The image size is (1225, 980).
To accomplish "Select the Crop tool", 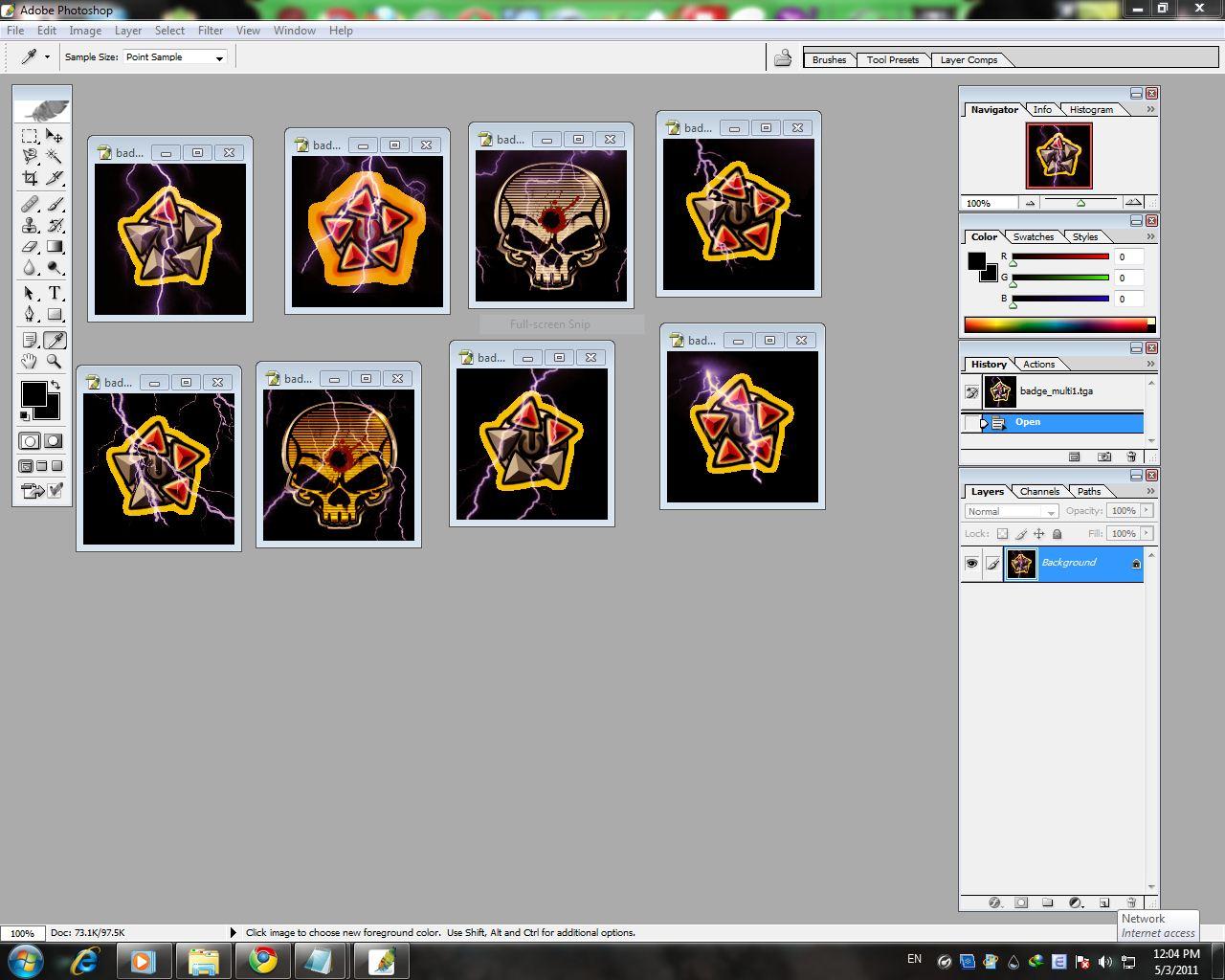I will 30,178.
